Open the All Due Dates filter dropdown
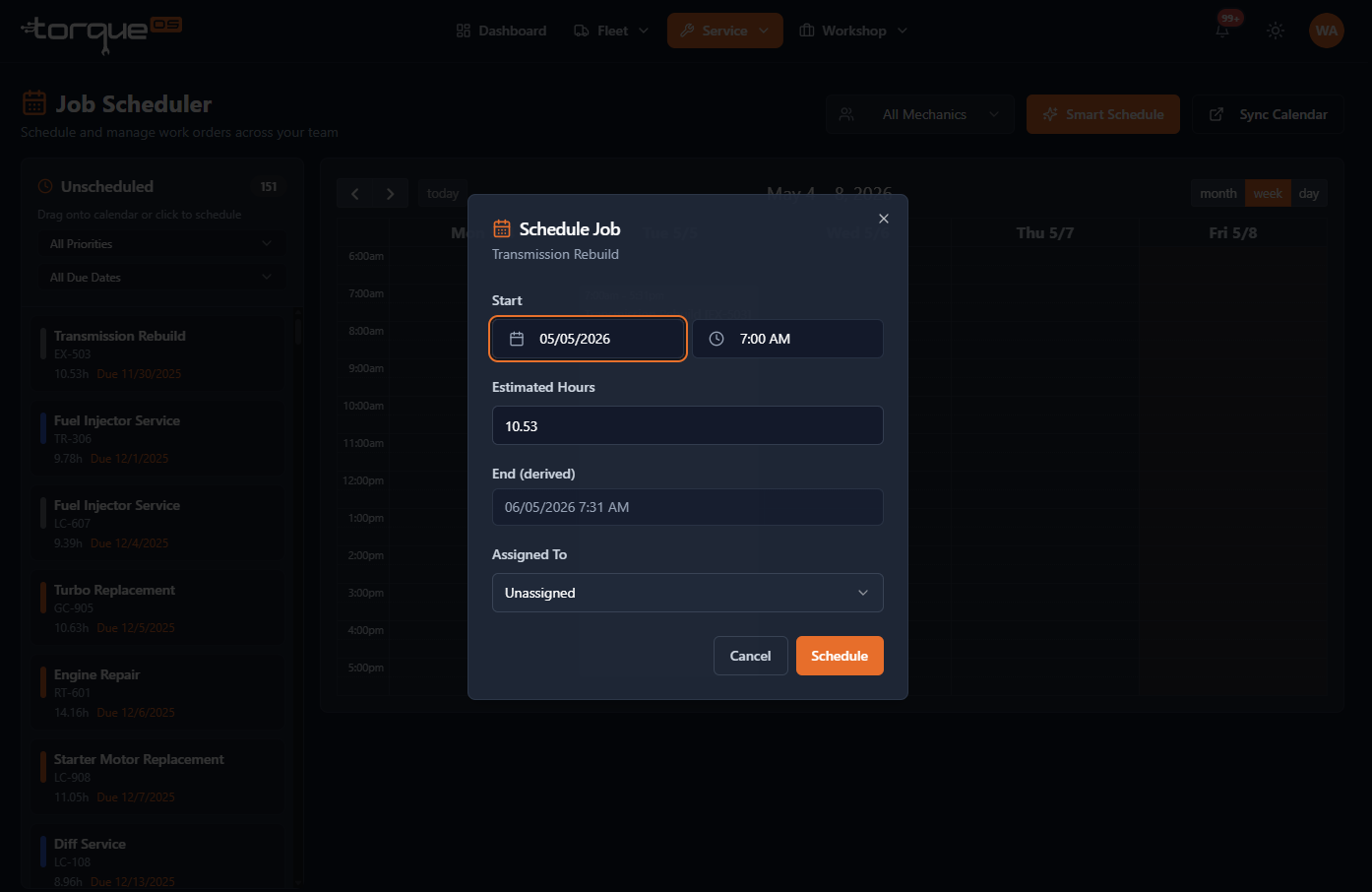This screenshot has height=892, width=1372. coord(161,277)
